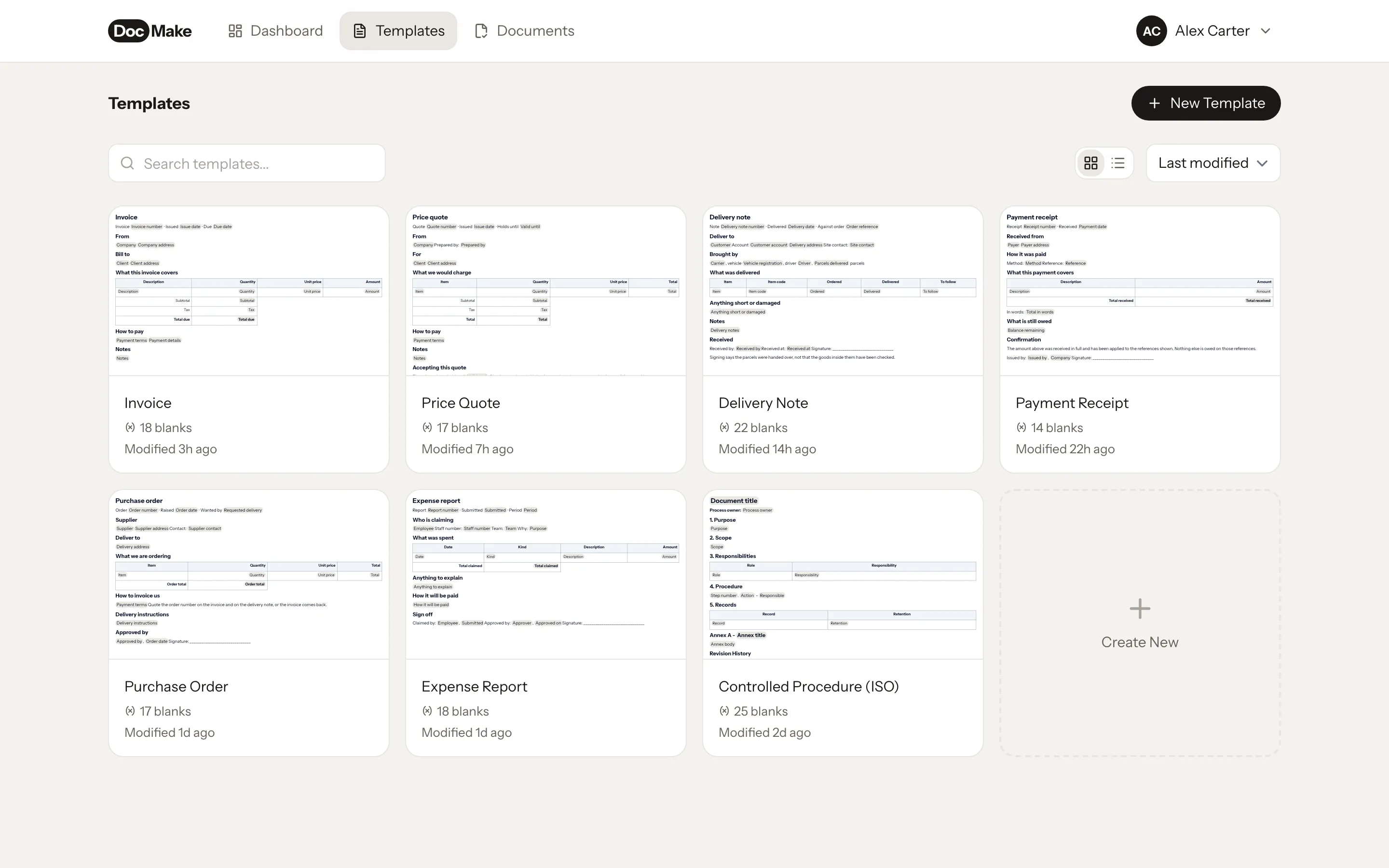Viewport: 1389px width, 868px height.
Task: Open the Delivery Note template preview
Action: click(x=843, y=291)
